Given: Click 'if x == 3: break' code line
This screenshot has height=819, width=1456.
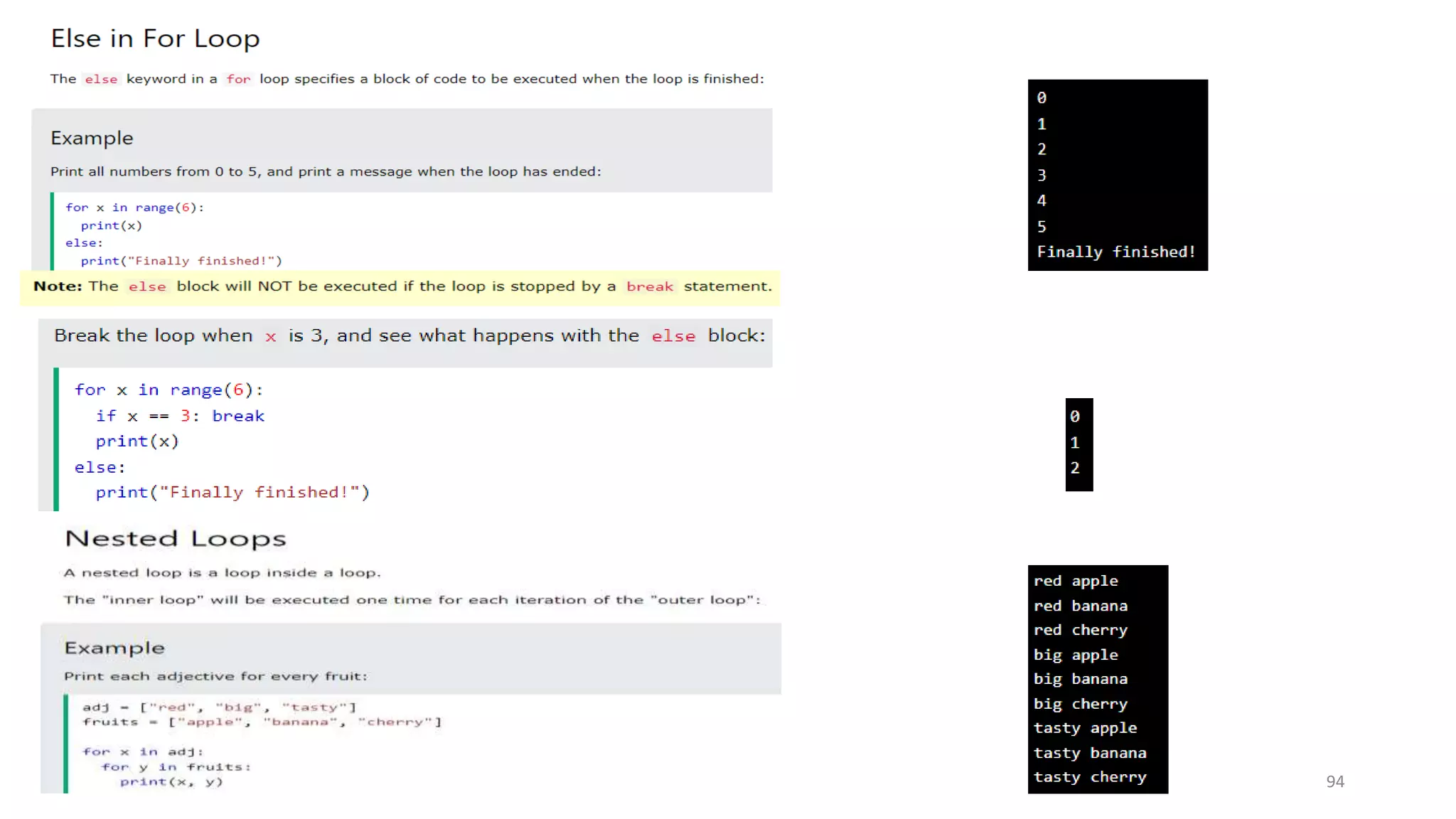Looking at the screenshot, I should pyautogui.click(x=180, y=416).
